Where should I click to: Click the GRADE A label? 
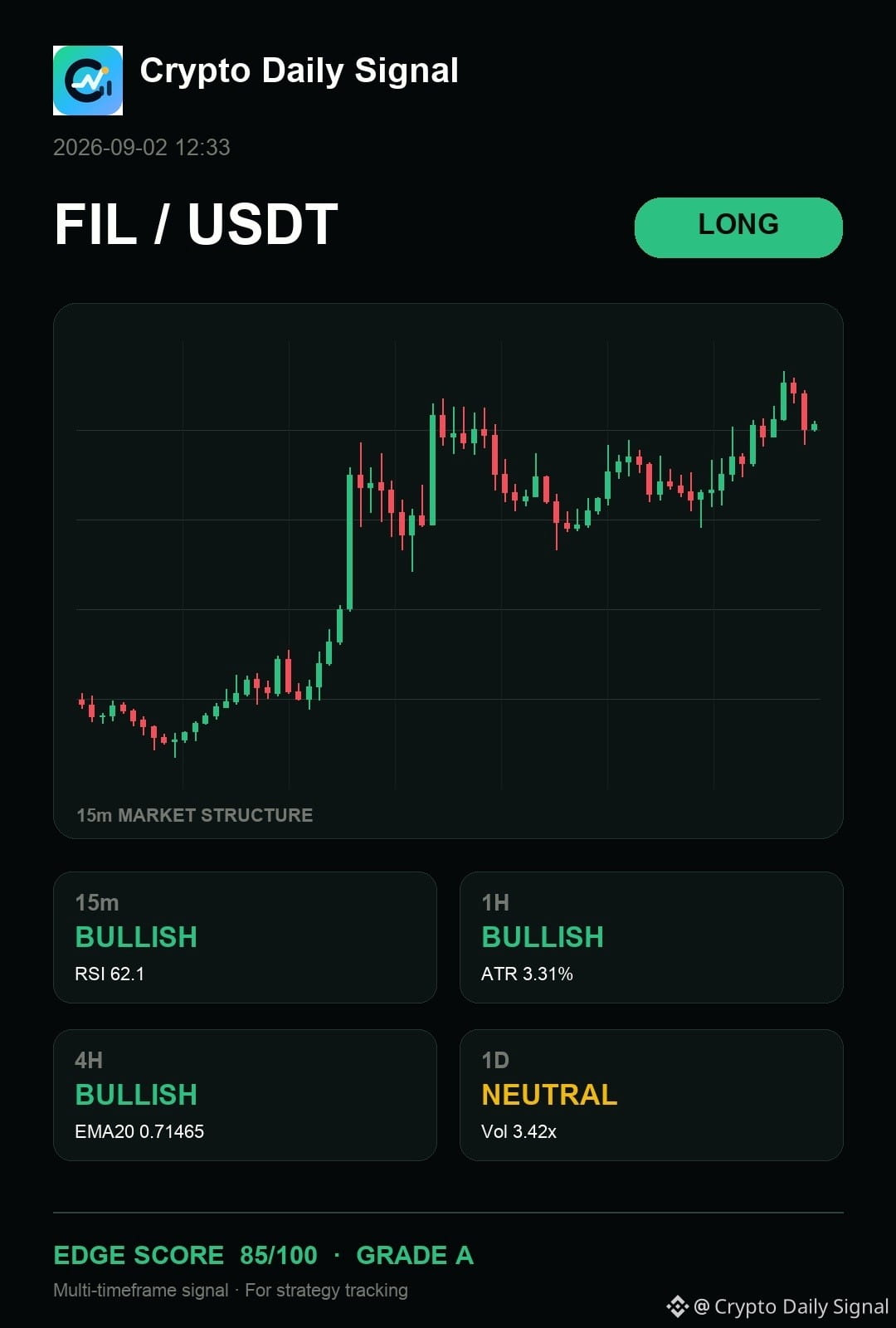coord(415,1255)
